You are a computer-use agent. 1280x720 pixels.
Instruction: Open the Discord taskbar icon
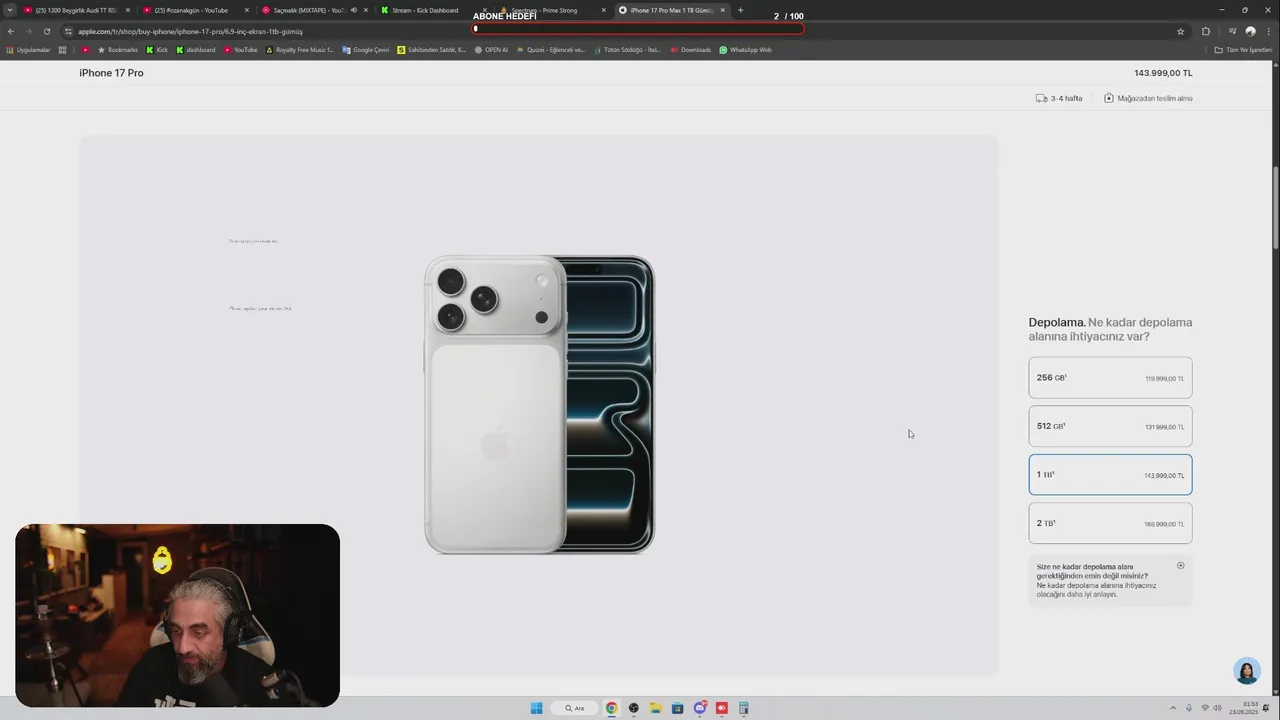click(699, 708)
